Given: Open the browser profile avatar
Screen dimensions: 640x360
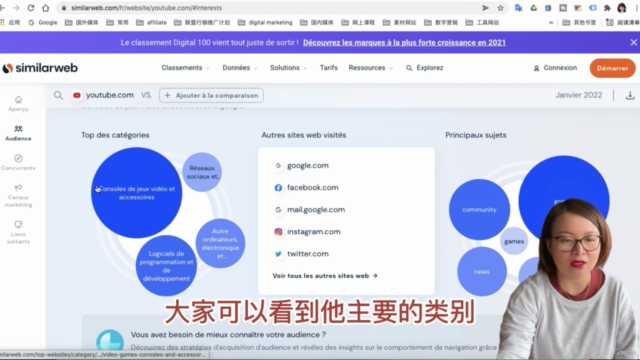Looking at the screenshot, I should point(622,8).
